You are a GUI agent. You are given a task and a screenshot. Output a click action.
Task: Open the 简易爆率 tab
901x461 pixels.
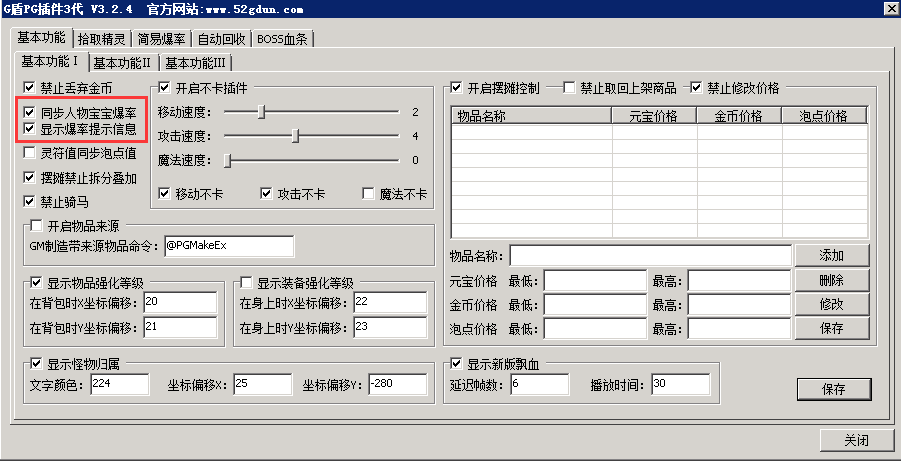tap(161, 39)
